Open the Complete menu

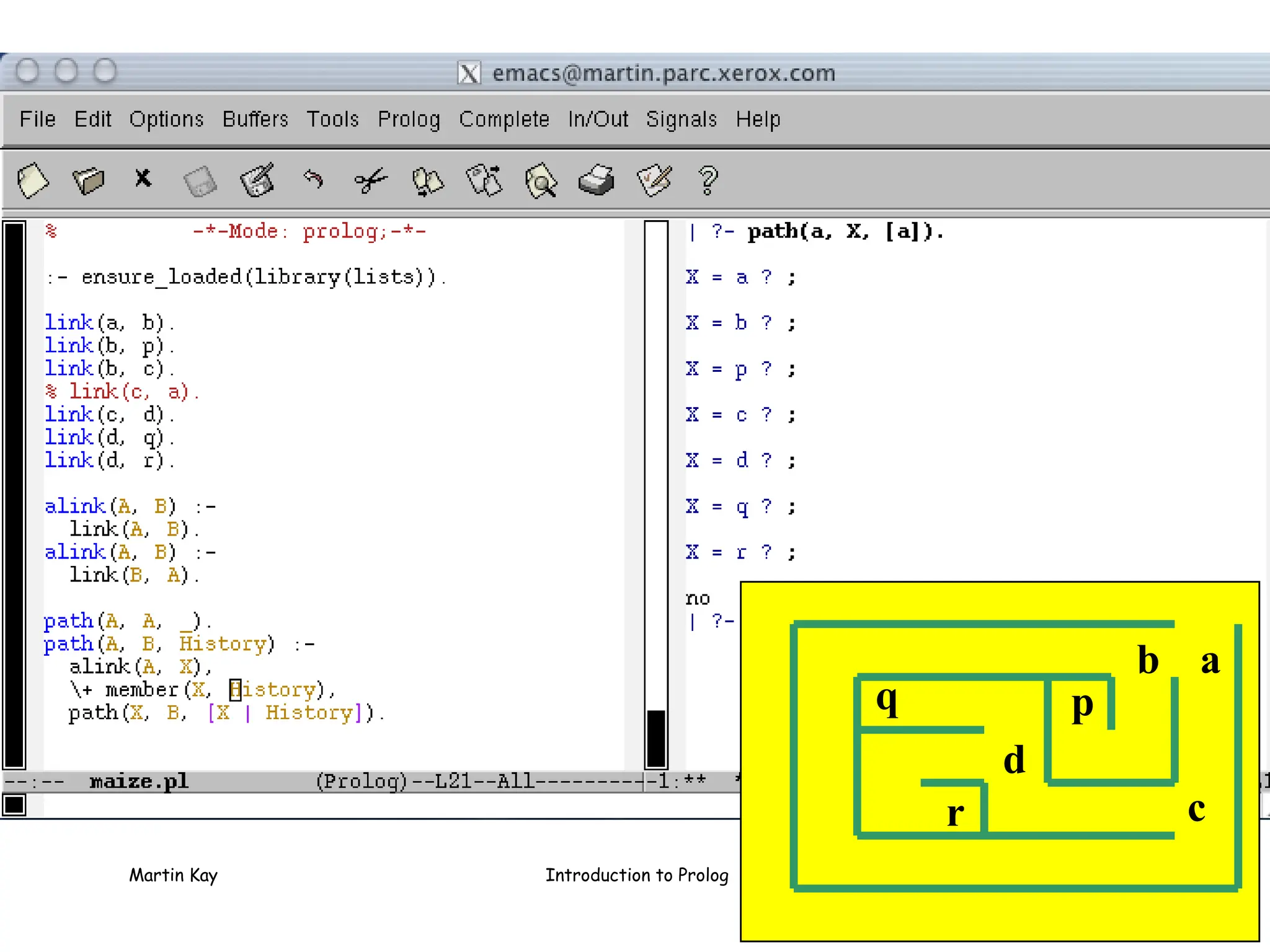tap(504, 119)
